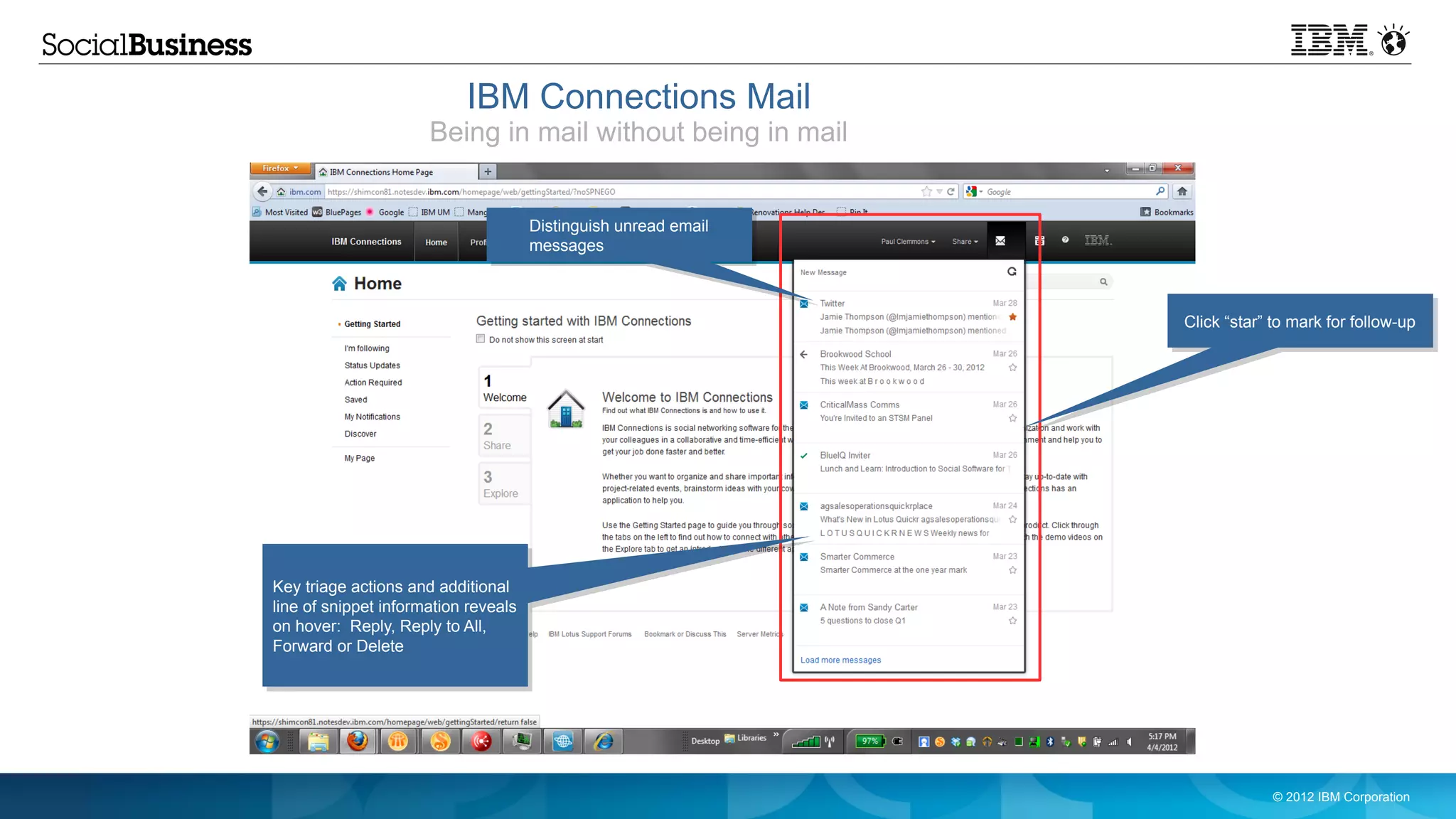
Task: Open I'm following in sidebar
Action: [x=367, y=348]
